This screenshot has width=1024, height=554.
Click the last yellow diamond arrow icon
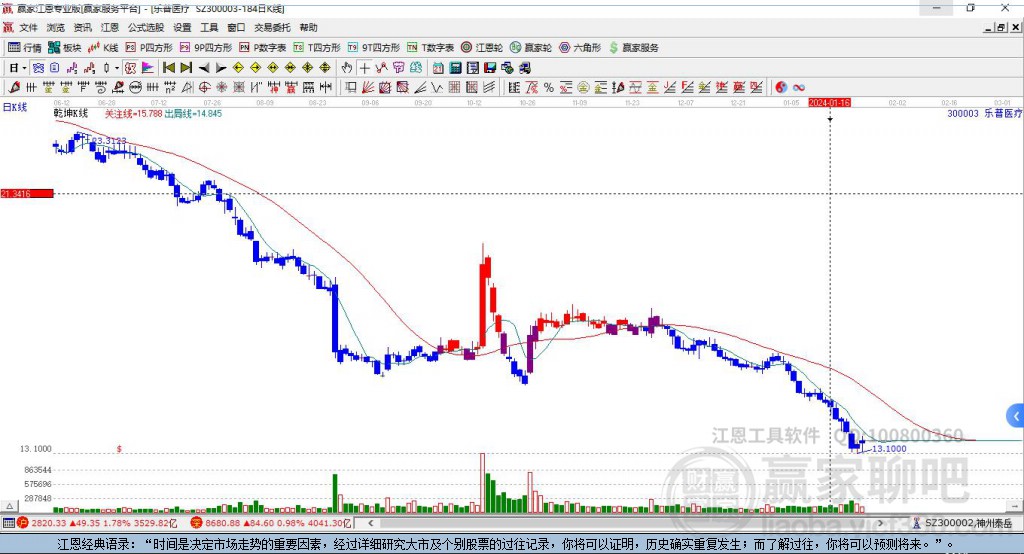coord(325,67)
